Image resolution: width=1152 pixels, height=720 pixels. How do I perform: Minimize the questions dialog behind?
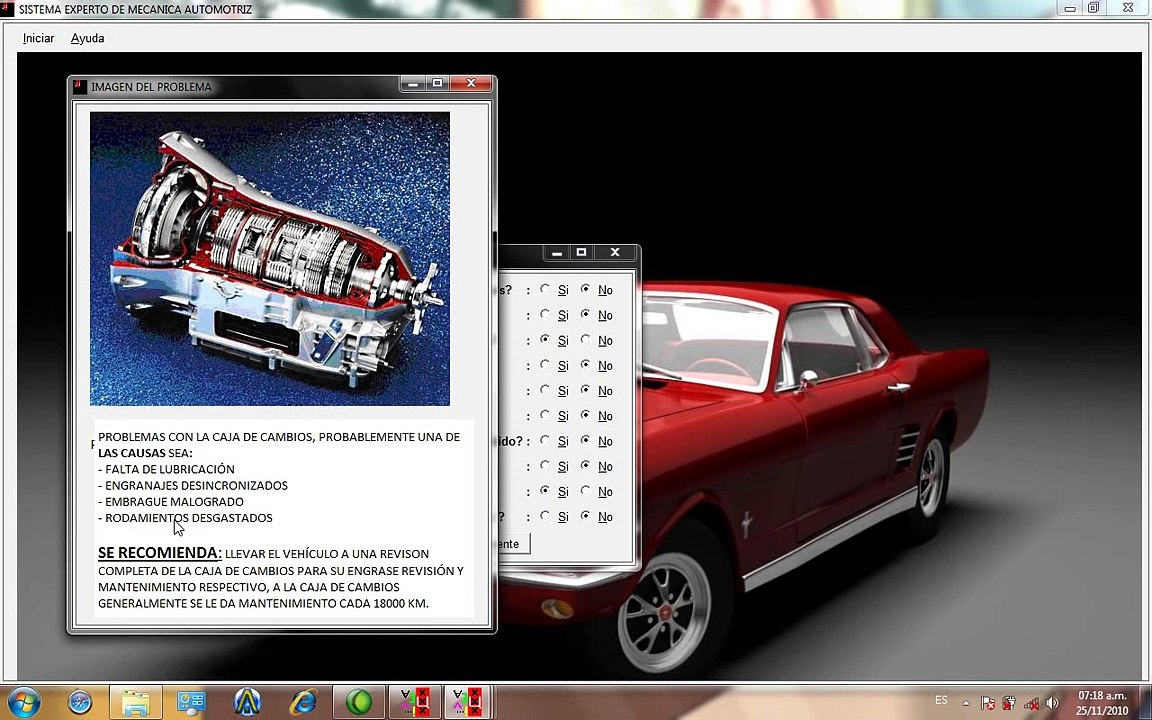coord(557,253)
